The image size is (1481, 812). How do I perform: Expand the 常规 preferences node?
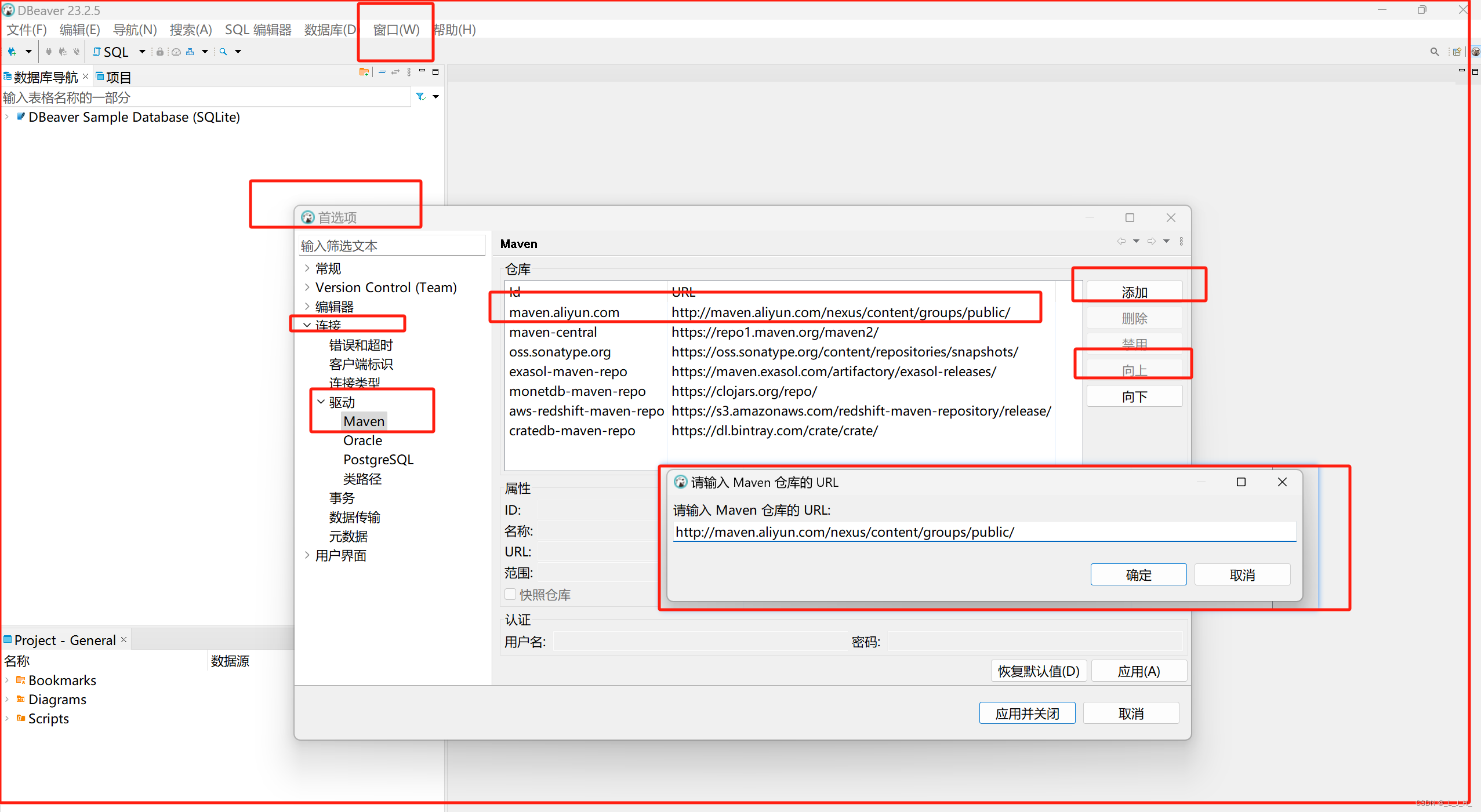coord(307,268)
